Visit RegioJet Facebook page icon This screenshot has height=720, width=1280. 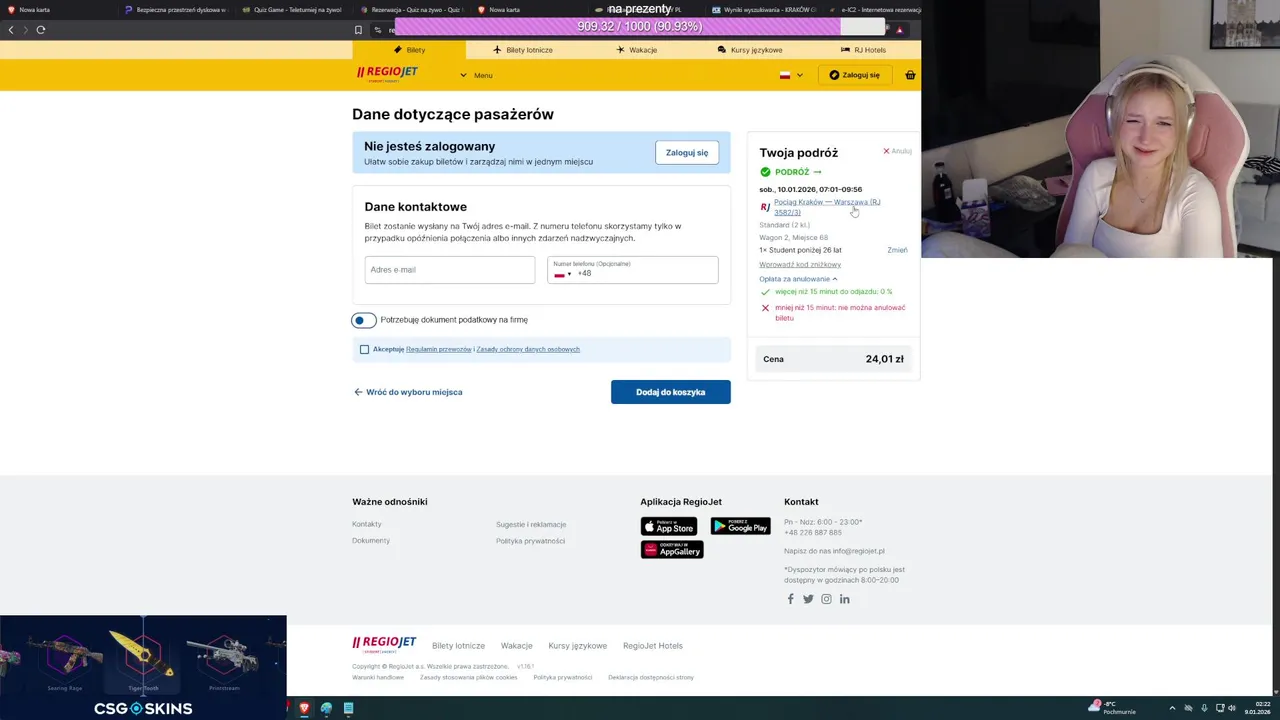coord(790,599)
